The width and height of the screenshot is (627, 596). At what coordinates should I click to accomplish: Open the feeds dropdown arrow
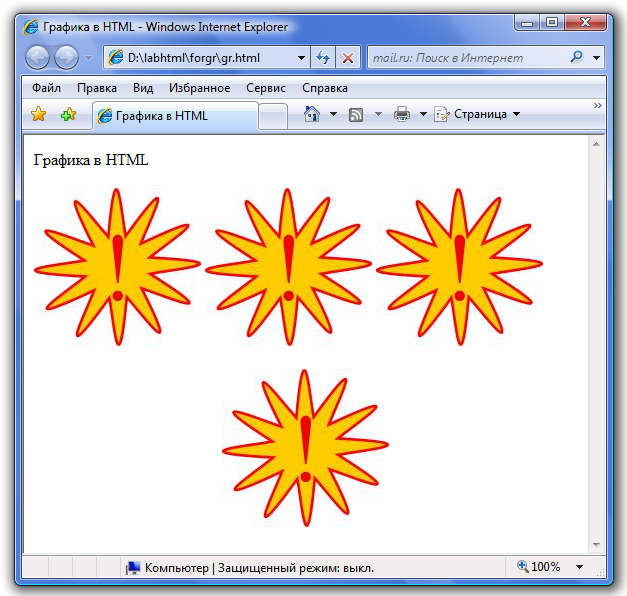coord(378,114)
